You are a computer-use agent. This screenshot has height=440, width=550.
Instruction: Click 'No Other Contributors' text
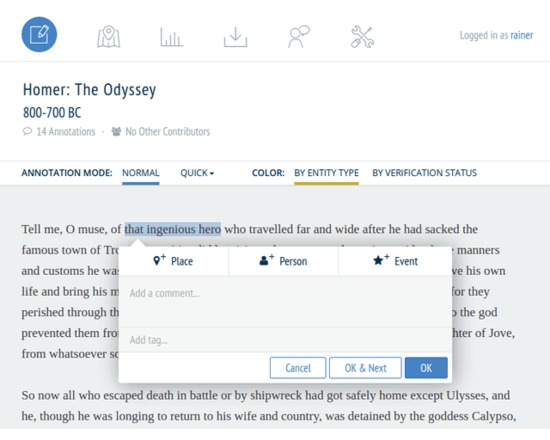(x=168, y=132)
